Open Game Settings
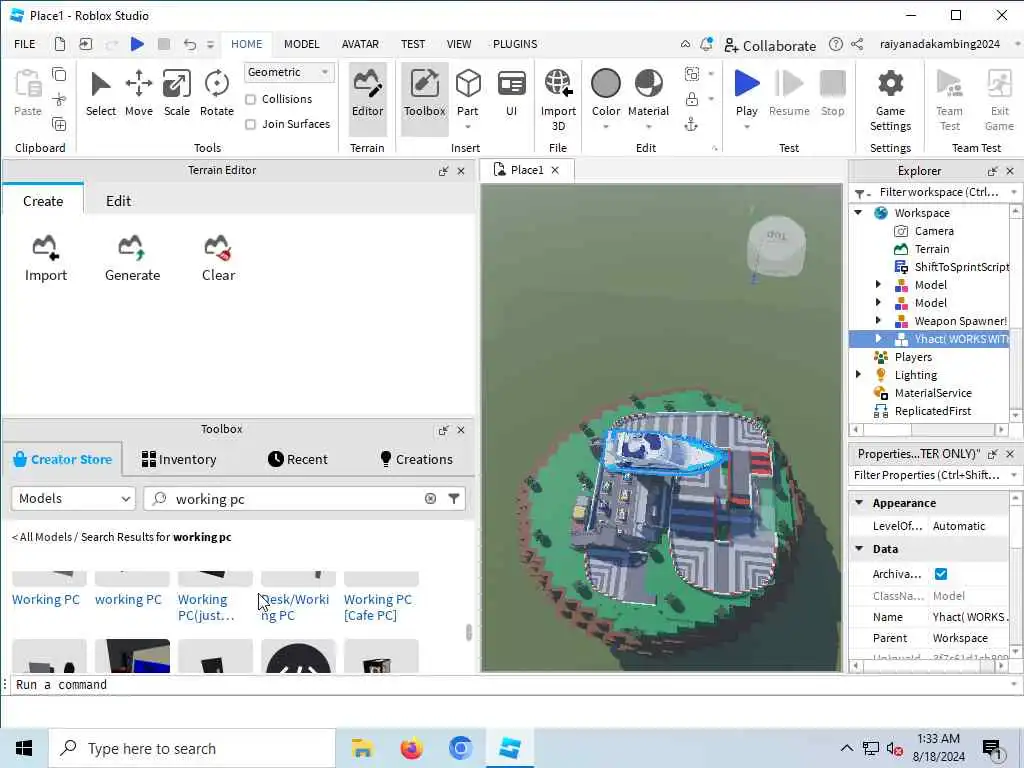This screenshot has width=1024, height=768. (x=890, y=100)
